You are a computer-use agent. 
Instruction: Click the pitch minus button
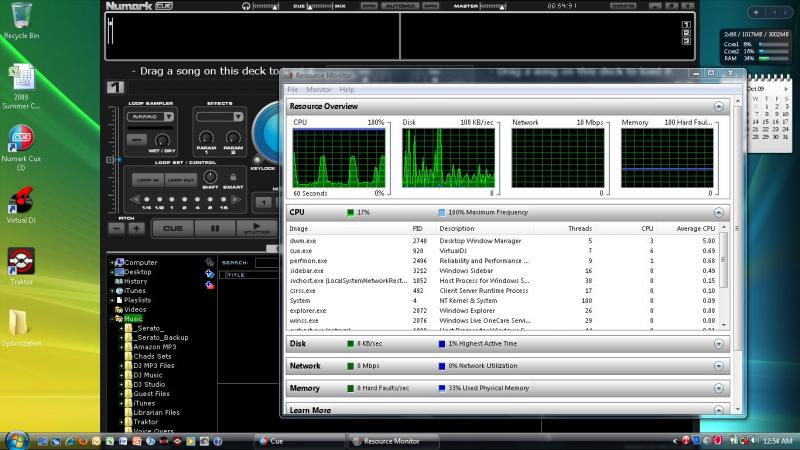117,229
